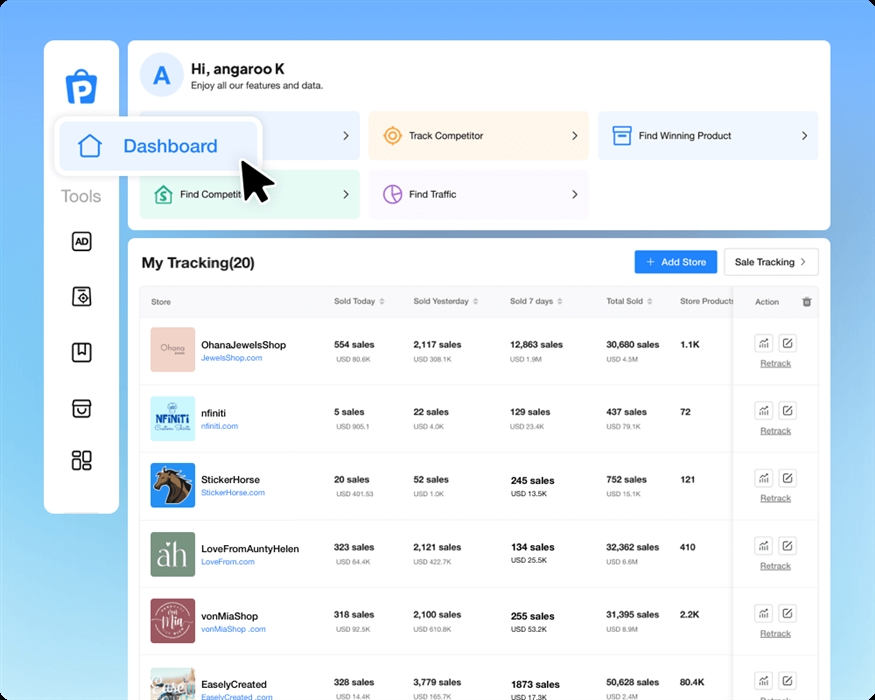The width and height of the screenshot is (875, 700).
Task: Open the bookmark tool in sidebar
Action: click(82, 352)
